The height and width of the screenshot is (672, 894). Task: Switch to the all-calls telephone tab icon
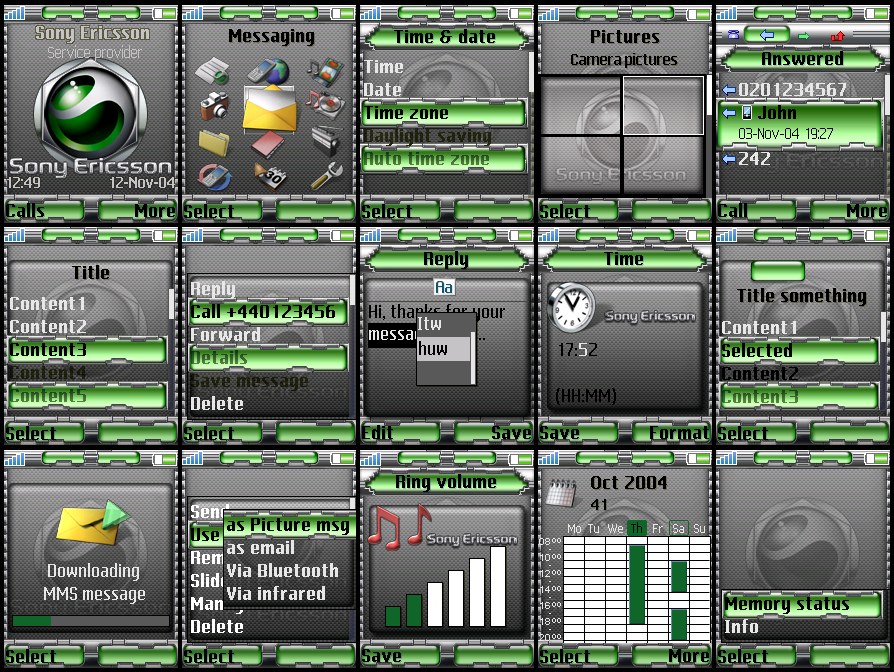pyautogui.click(x=733, y=35)
